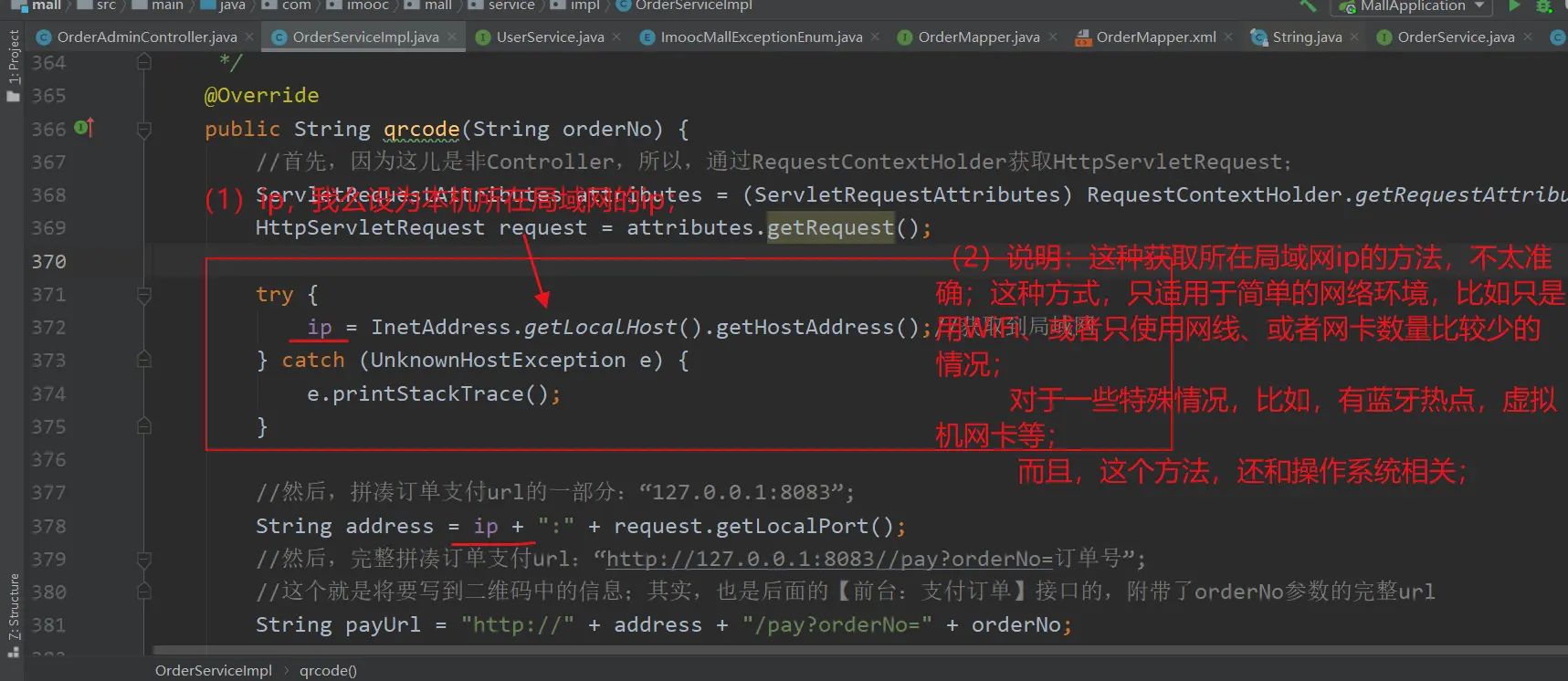Click printStackTrace on line 374
Image resolution: width=1568 pixels, height=681 pixels.
[428, 394]
